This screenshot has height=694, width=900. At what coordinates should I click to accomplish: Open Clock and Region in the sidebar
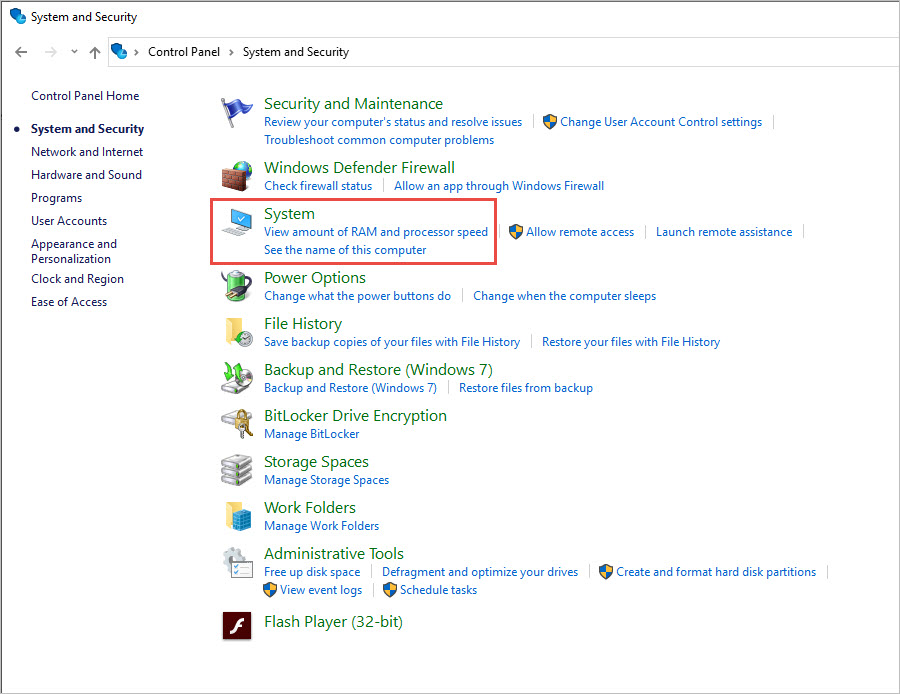click(77, 279)
